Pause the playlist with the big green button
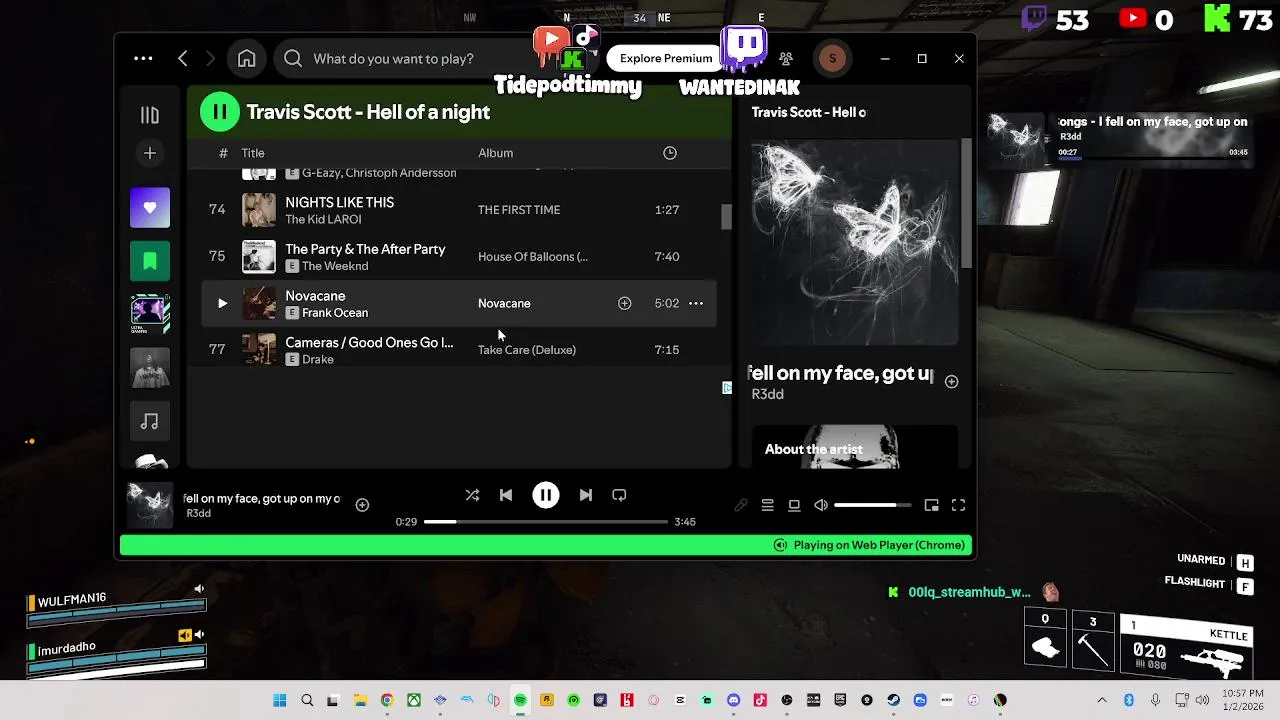Viewport: 1280px width, 720px height. [x=220, y=112]
